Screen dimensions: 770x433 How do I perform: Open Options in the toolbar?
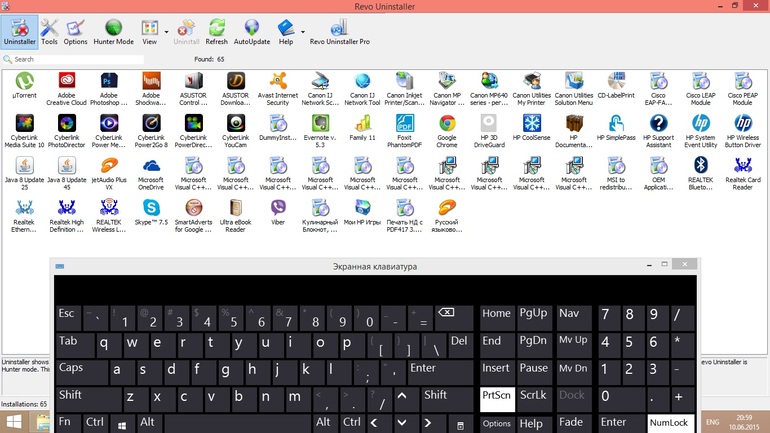[x=75, y=32]
